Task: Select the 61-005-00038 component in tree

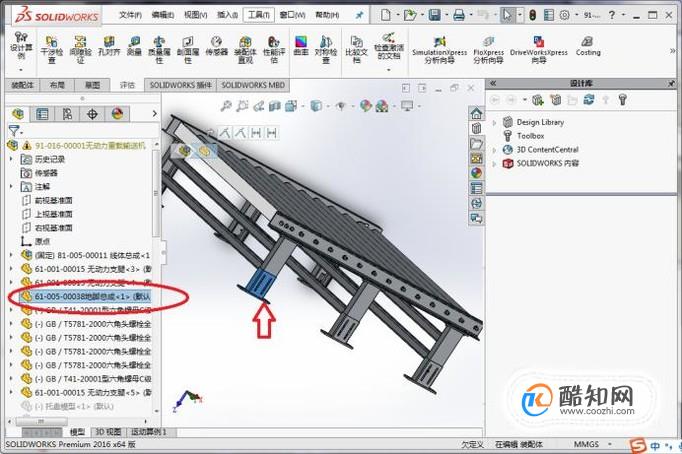Action: coord(86,297)
